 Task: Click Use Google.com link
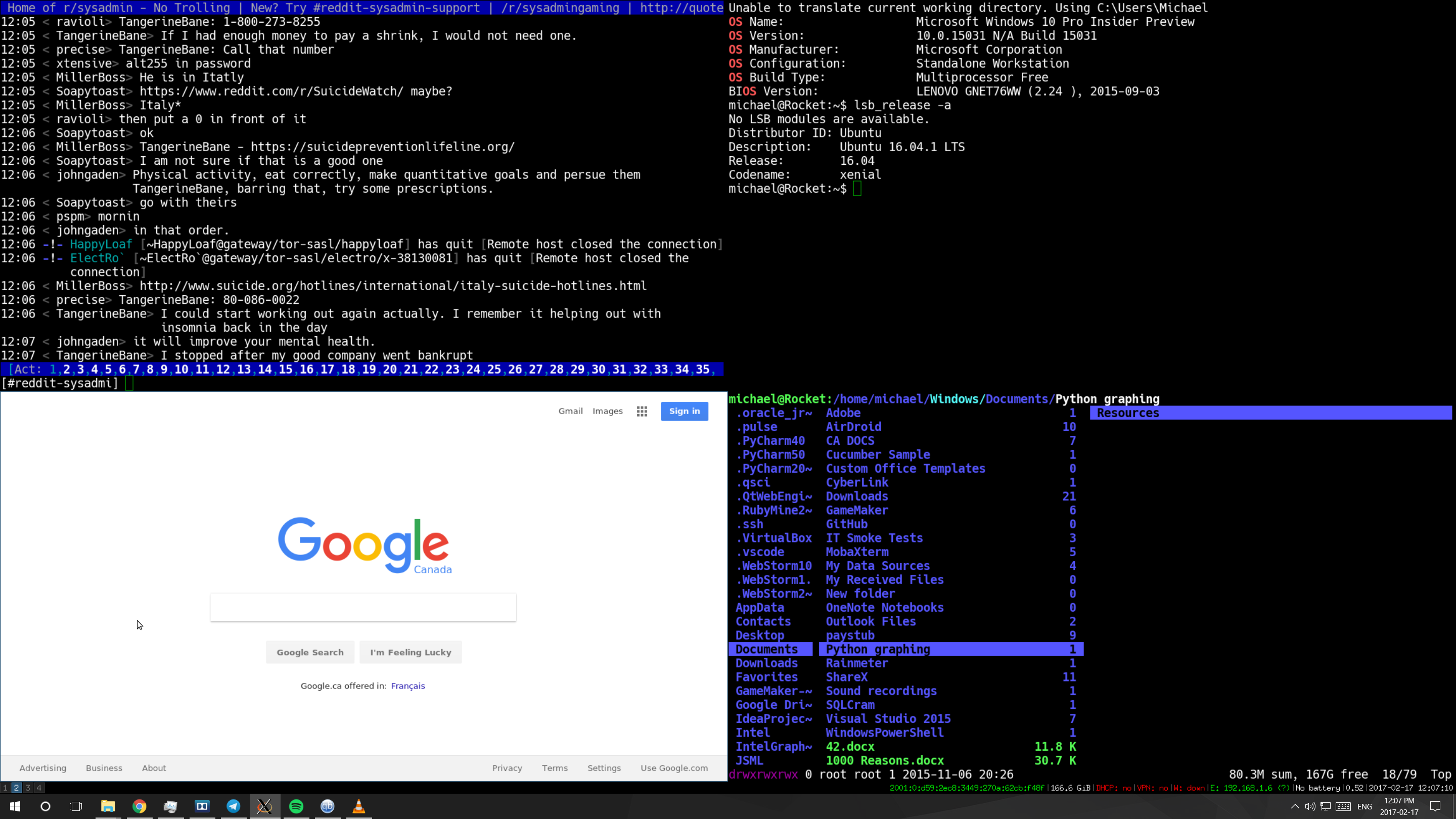(x=674, y=767)
